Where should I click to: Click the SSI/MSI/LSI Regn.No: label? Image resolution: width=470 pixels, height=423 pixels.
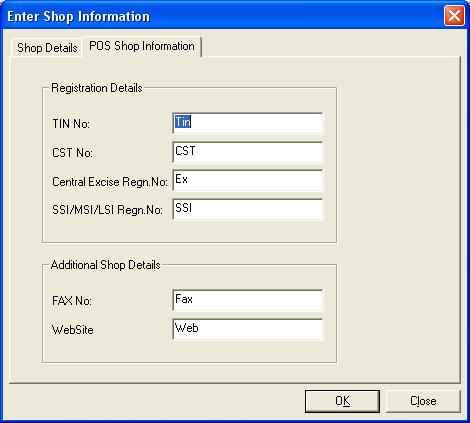107,210
